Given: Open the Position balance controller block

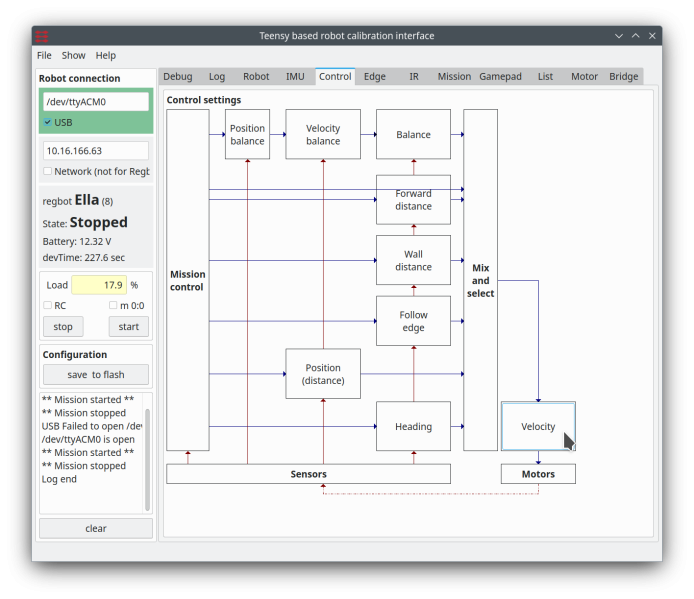Looking at the screenshot, I should [247, 135].
